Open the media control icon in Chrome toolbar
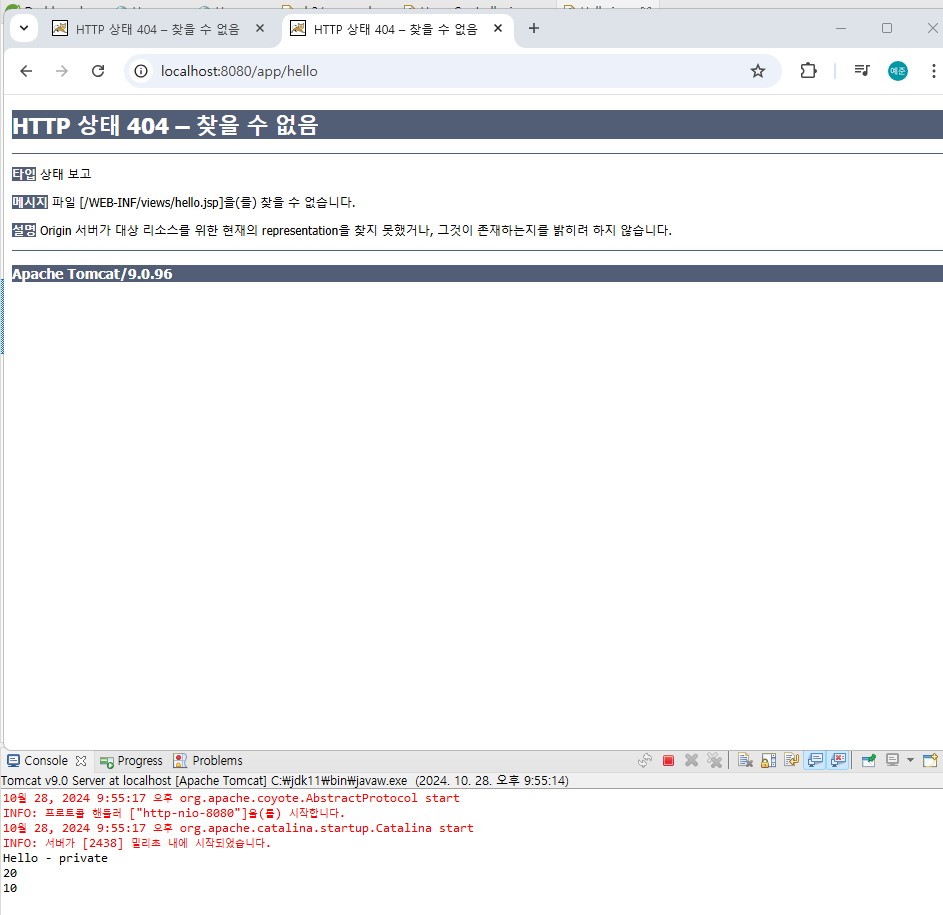 click(862, 71)
